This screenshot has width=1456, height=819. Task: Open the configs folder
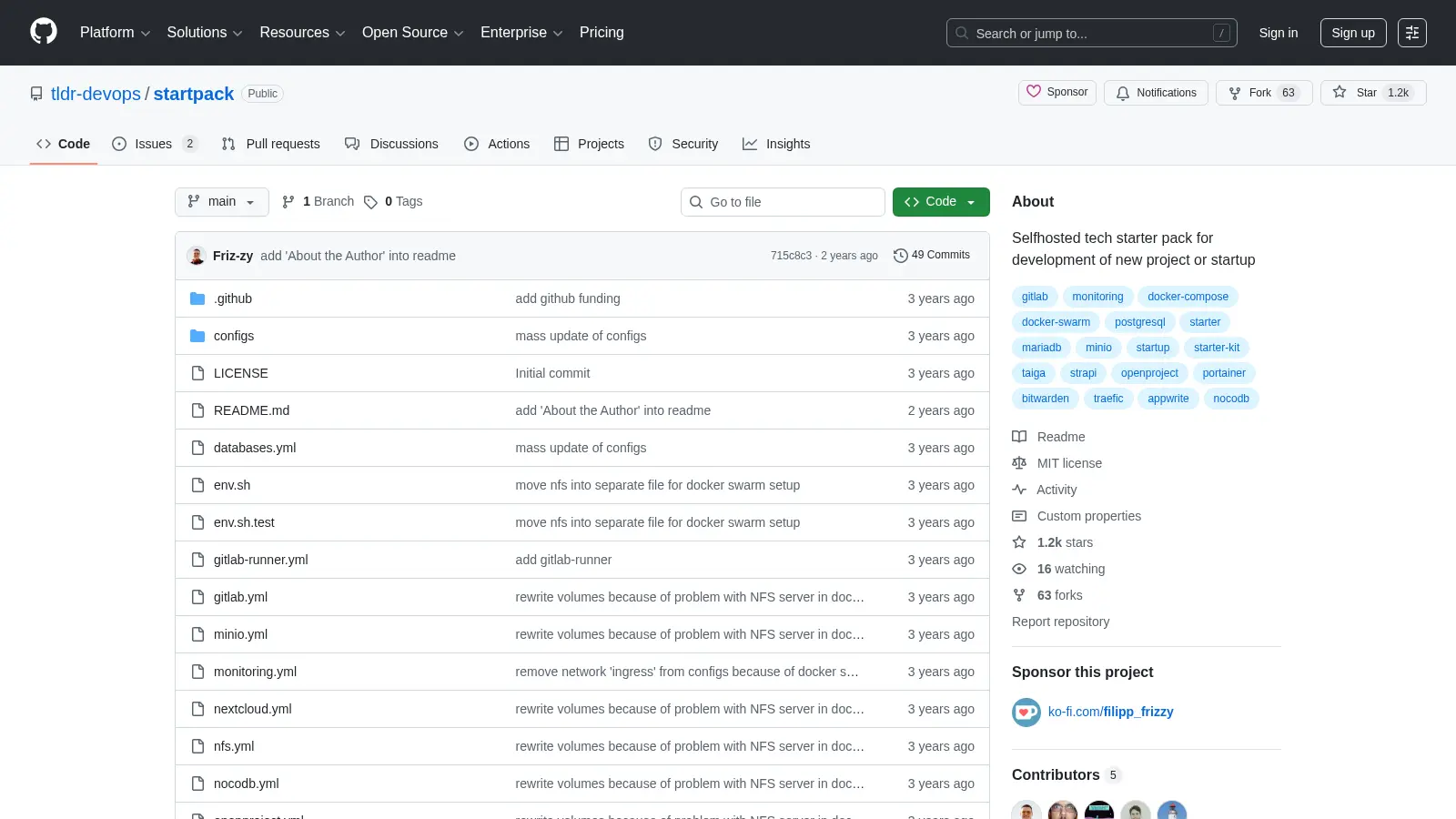[234, 336]
